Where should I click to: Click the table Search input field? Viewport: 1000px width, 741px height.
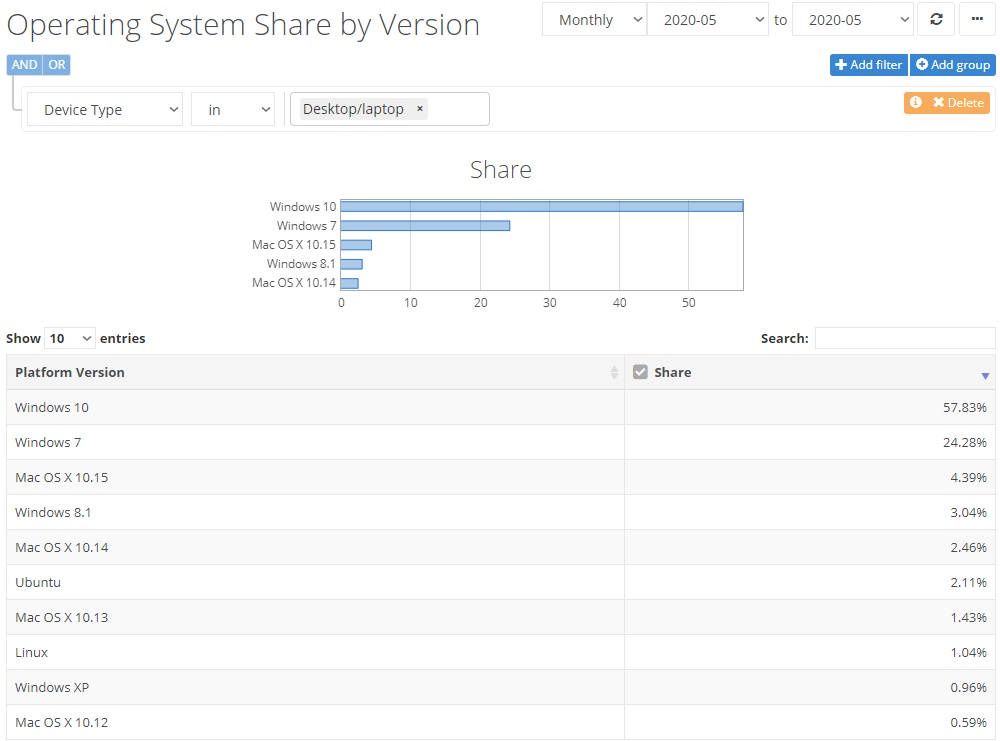pyautogui.click(x=904, y=338)
